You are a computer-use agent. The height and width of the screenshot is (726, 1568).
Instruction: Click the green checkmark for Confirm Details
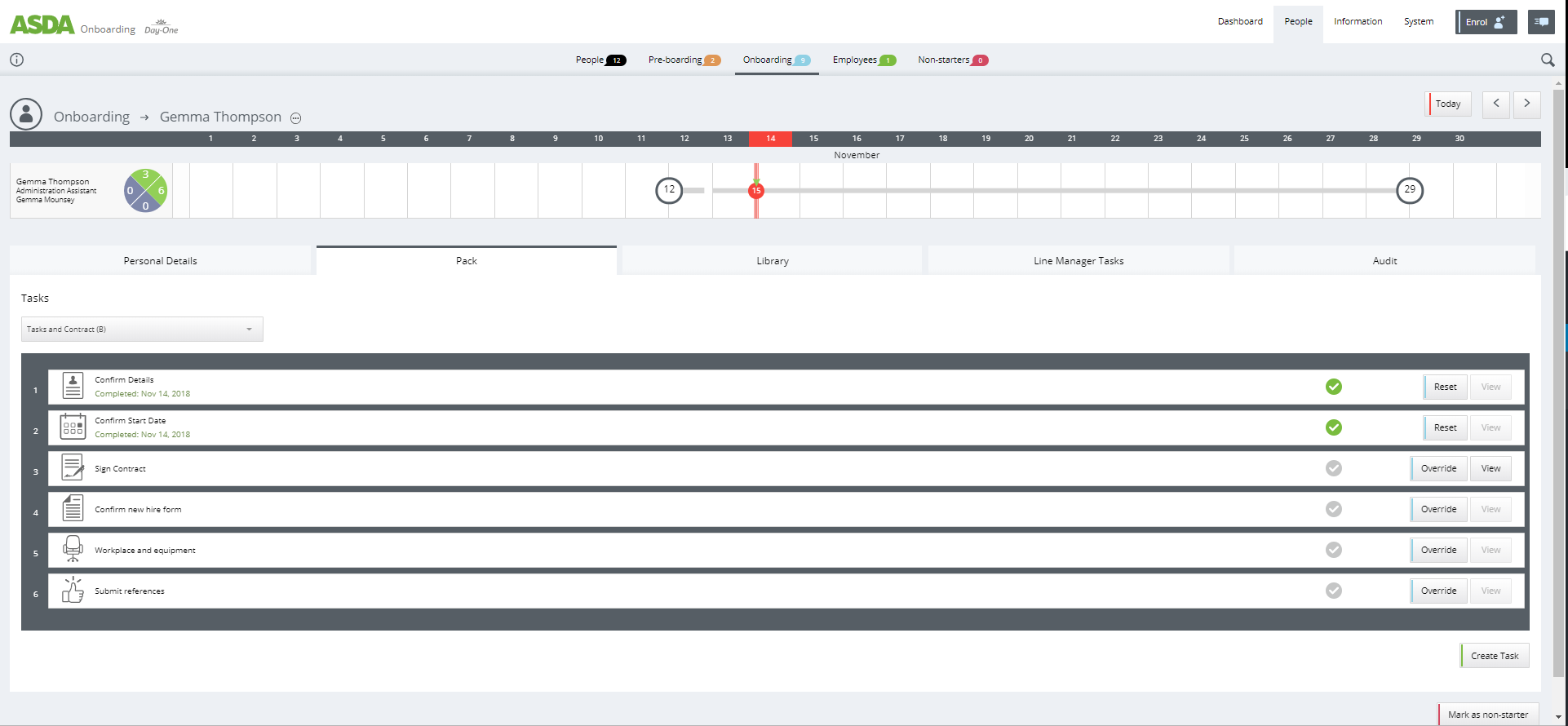1333,387
